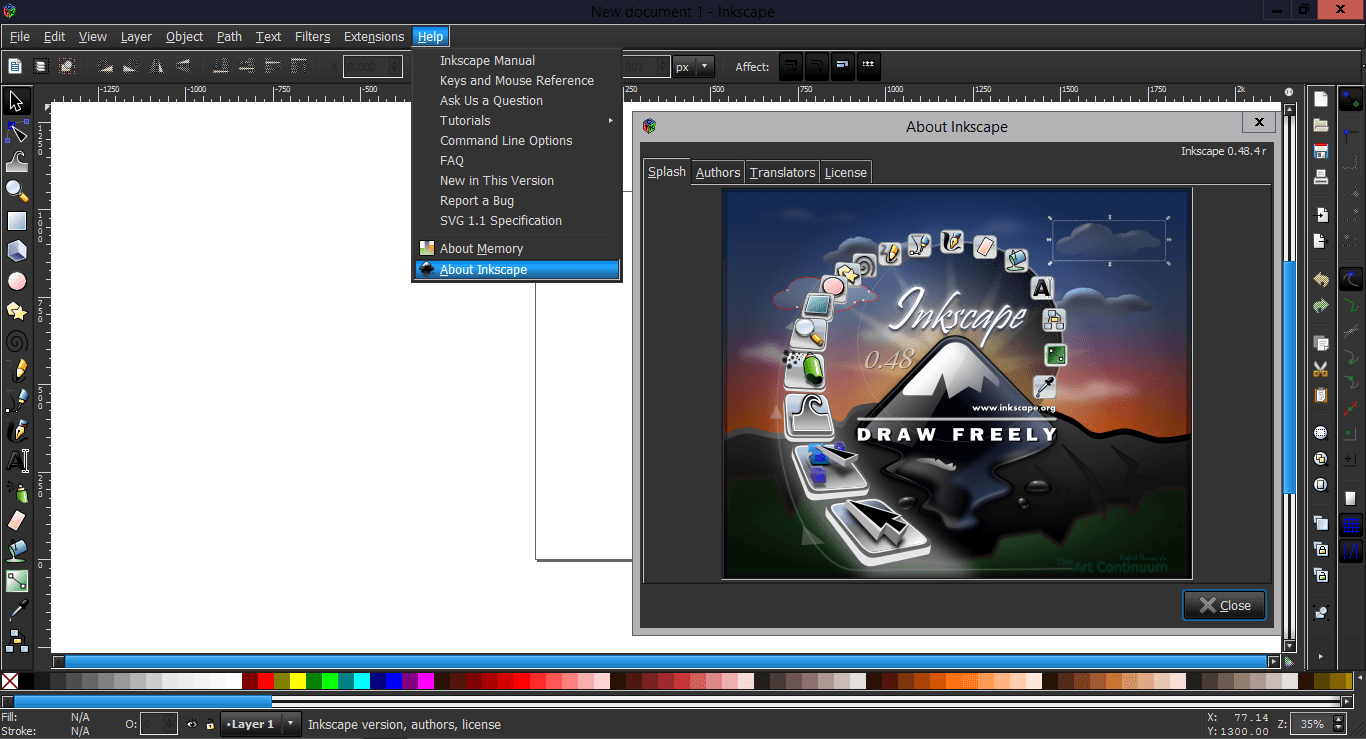Toggle snapping to grids in snap bar

click(x=1351, y=524)
